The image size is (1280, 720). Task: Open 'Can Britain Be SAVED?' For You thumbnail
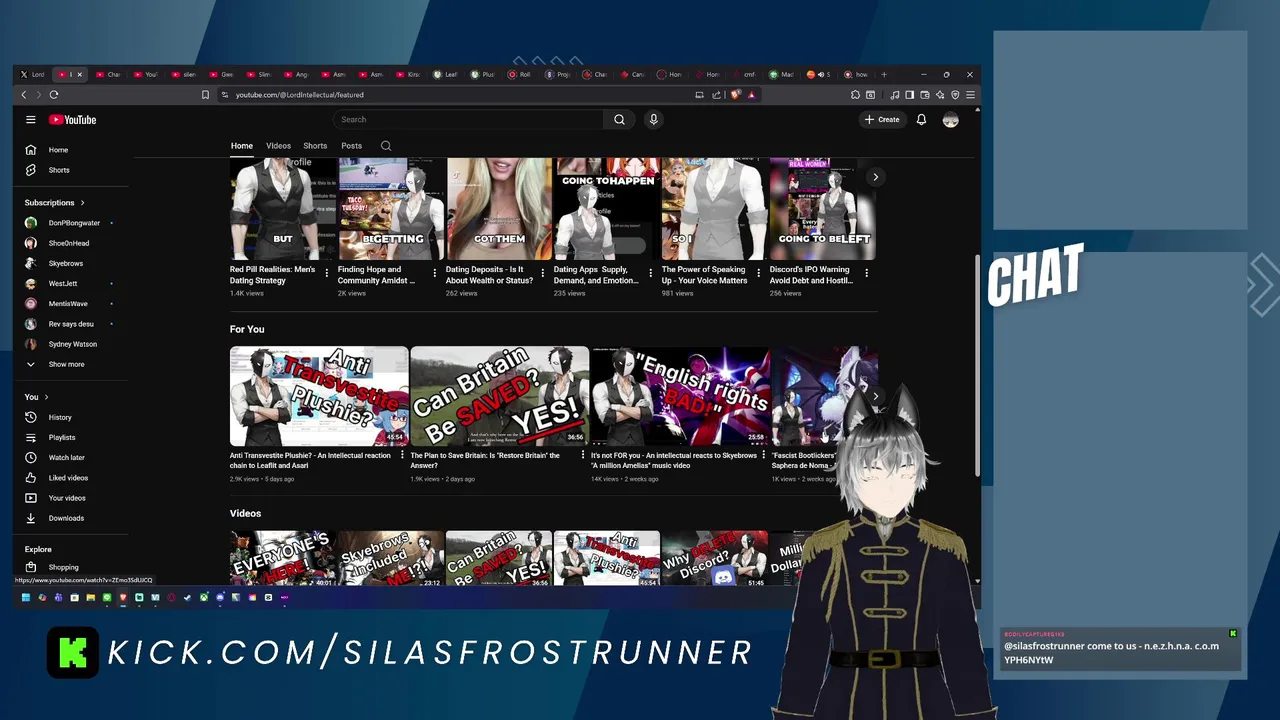(499, 396)
